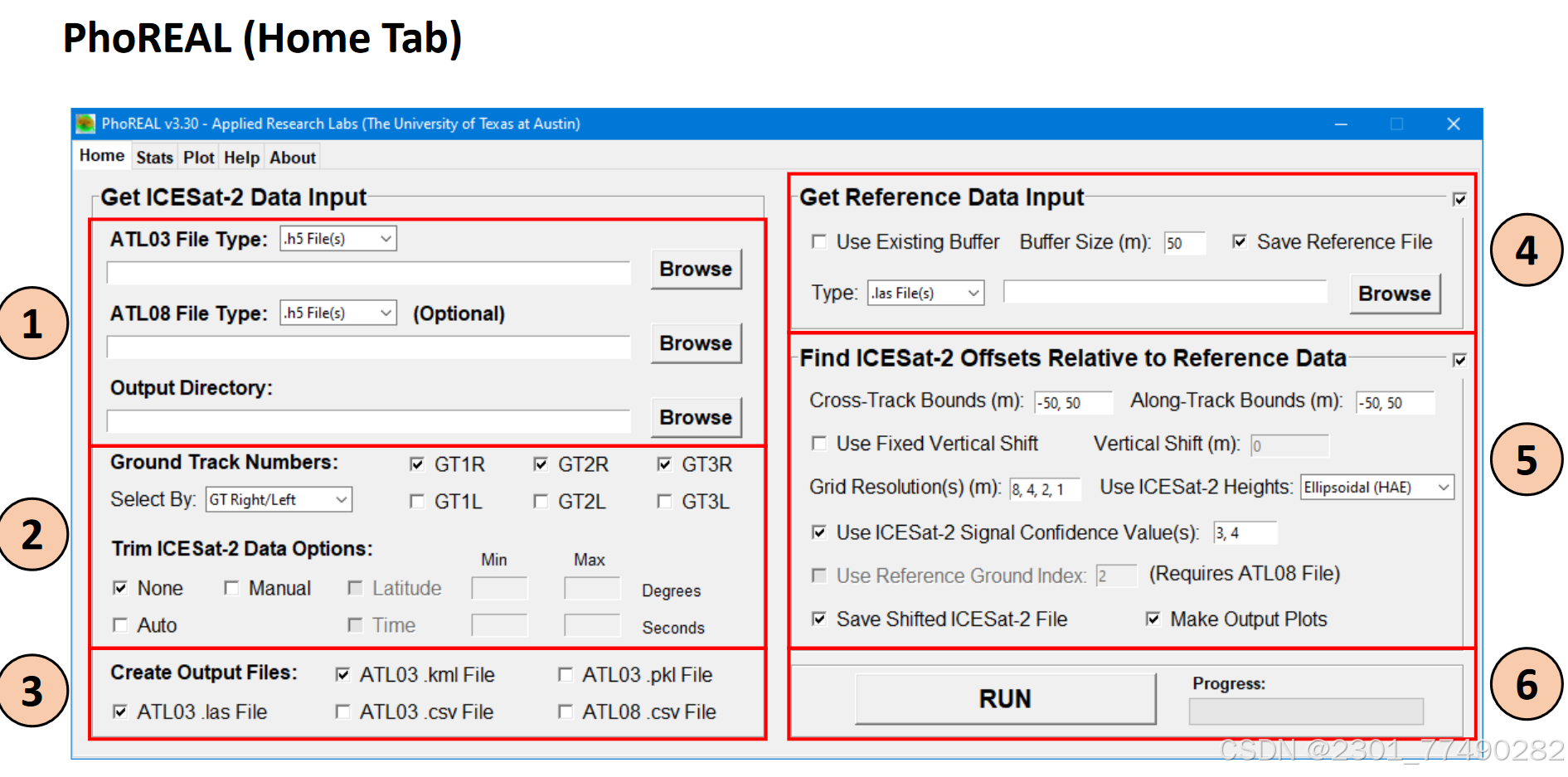1568x777 pixels.
Task: Uncheck Save Reference File
Action: 1240,241
